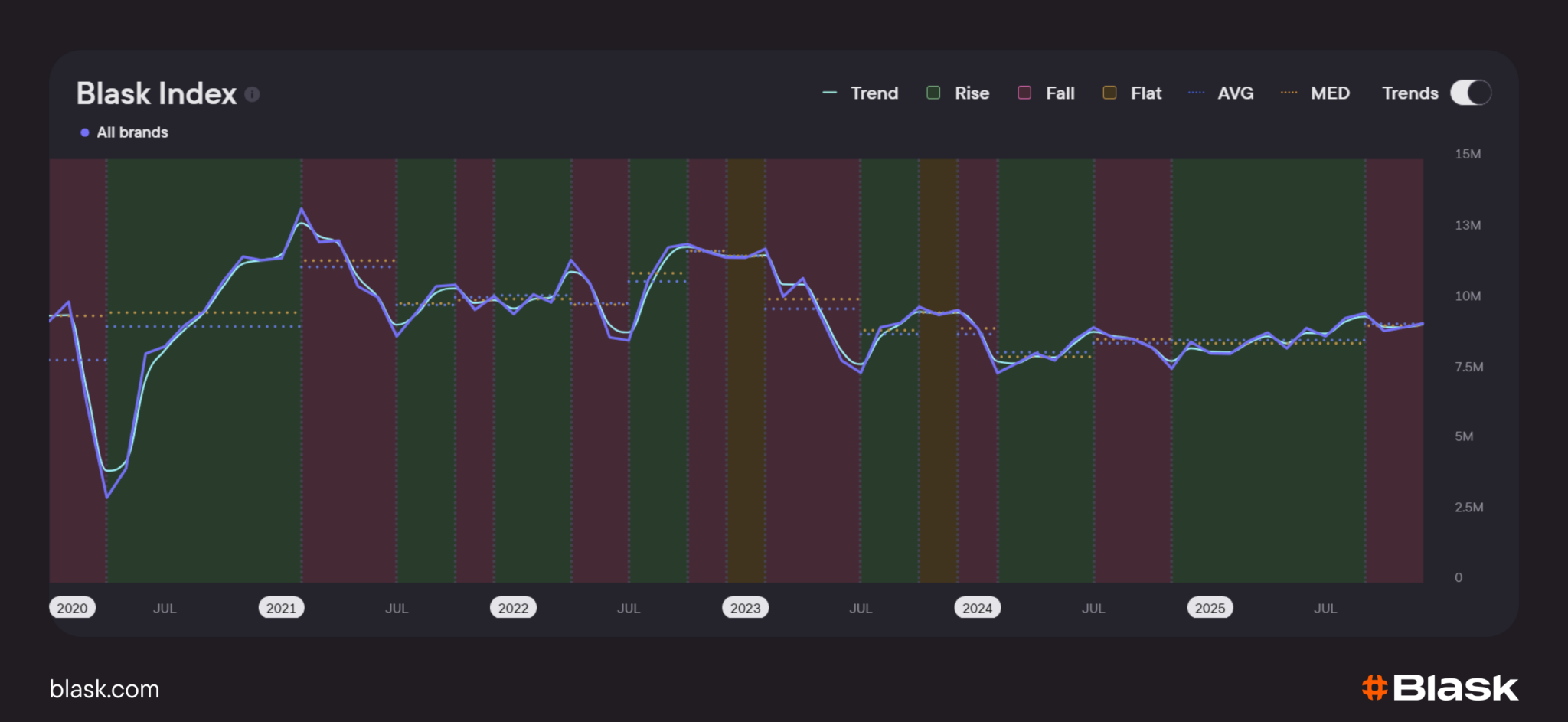The width and height of the screenshot is (1568, 722).
Task: Select the 2025 year marker
Action: click(1210, 608)
